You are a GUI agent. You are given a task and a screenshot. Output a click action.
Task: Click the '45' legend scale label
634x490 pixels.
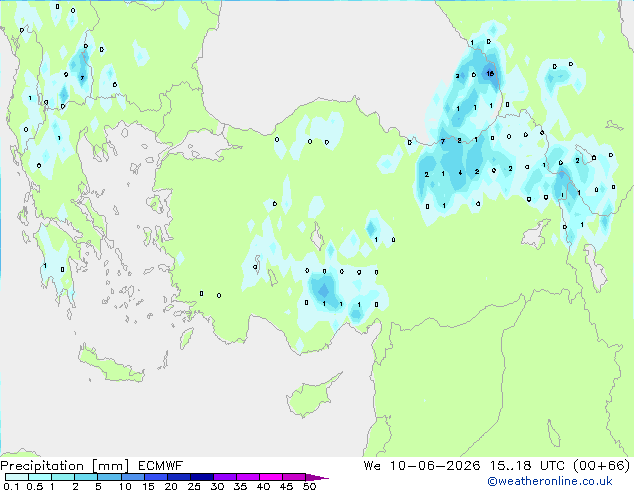pyautogui.click(x=286, y=486)
